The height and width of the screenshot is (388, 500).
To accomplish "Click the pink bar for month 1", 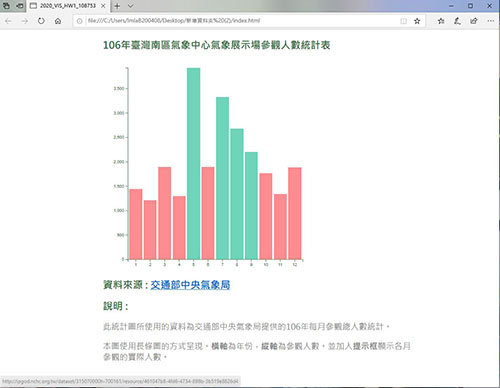I will click(x=136, y=224).
